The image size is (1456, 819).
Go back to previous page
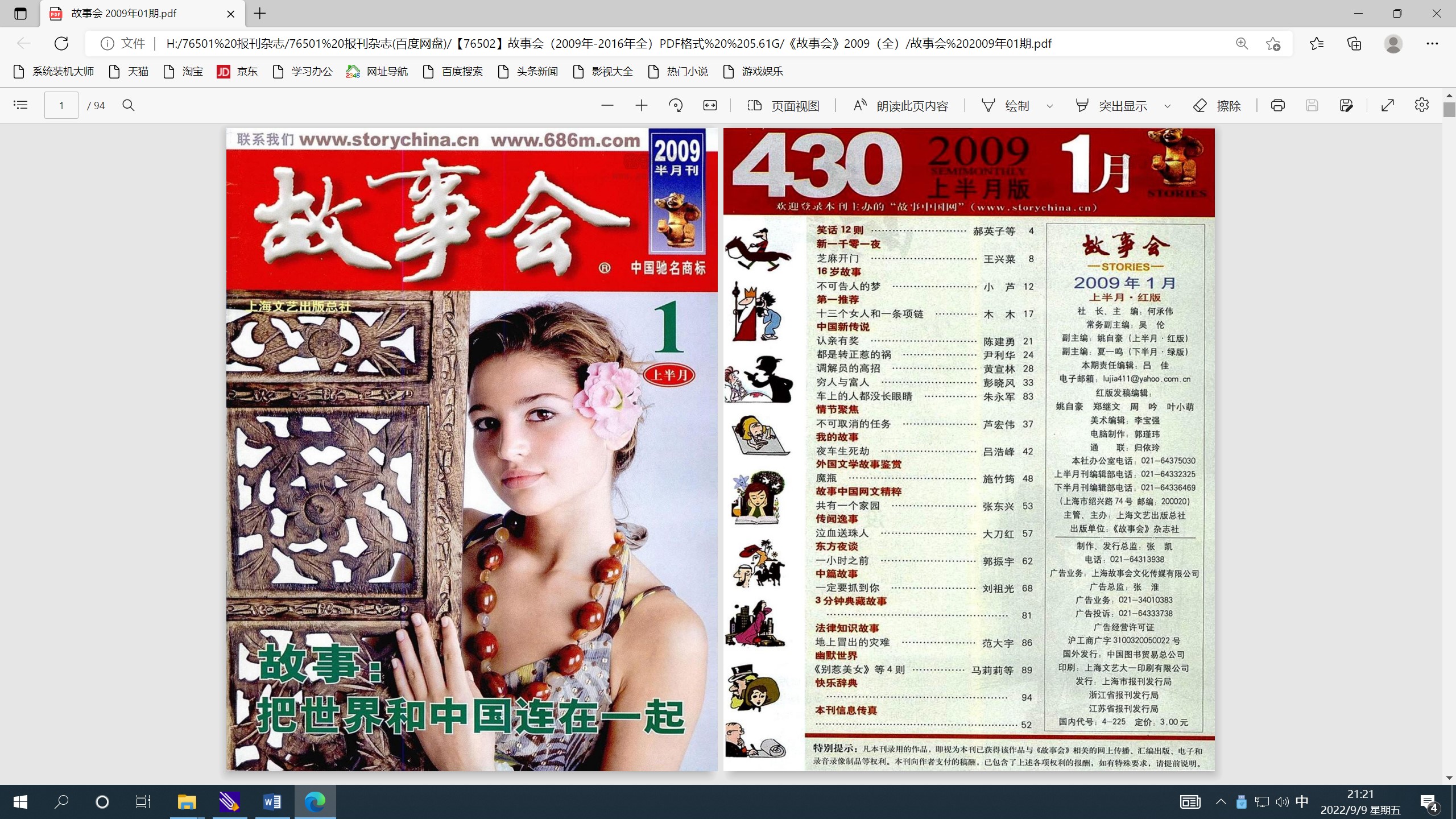pyautogui.click(x=24, y=43)
